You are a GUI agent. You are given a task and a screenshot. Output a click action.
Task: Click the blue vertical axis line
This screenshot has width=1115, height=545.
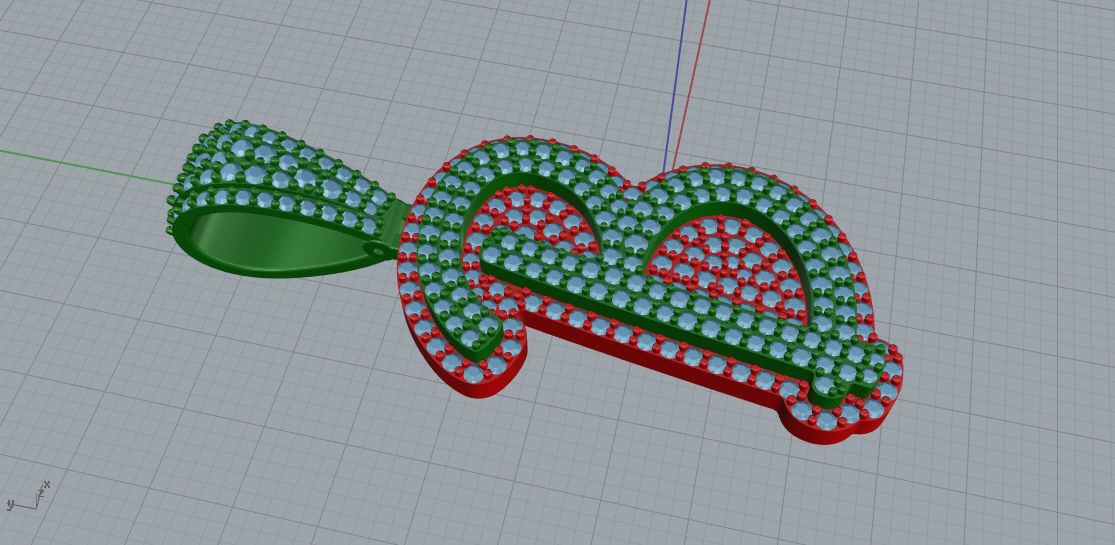[676, 85]
